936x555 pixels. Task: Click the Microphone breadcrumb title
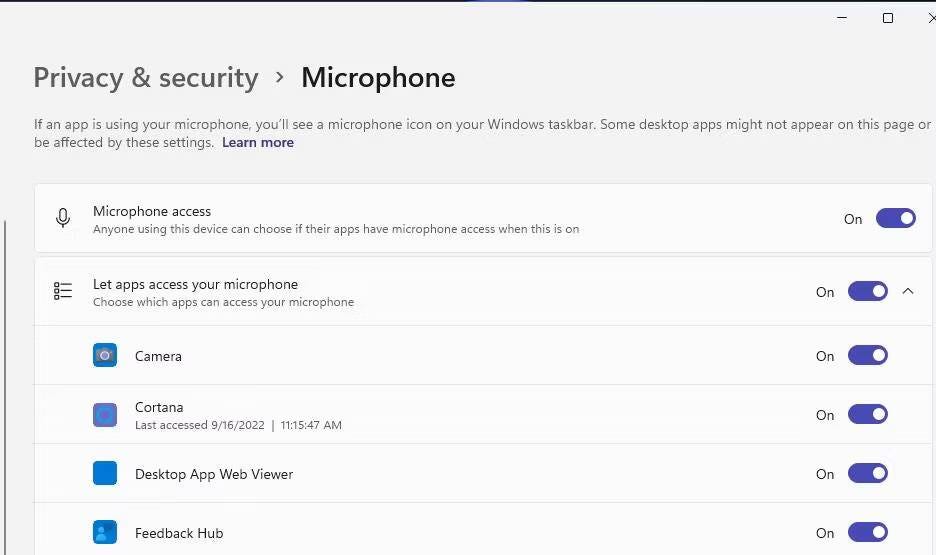pyautogui.click(x=378, y=78)
